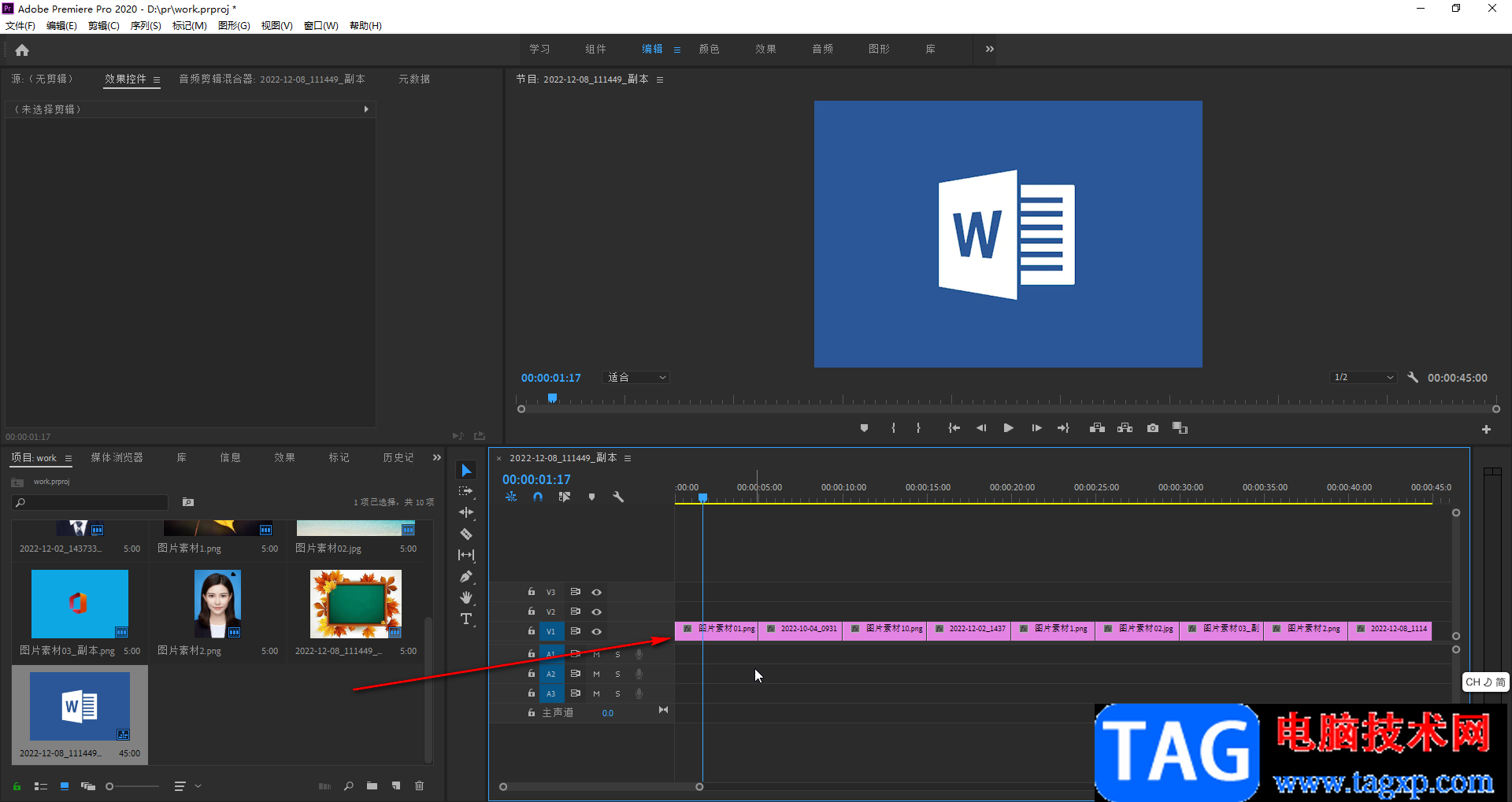
Task: Mark Out point in program monitor
Action: pos(918,428)
